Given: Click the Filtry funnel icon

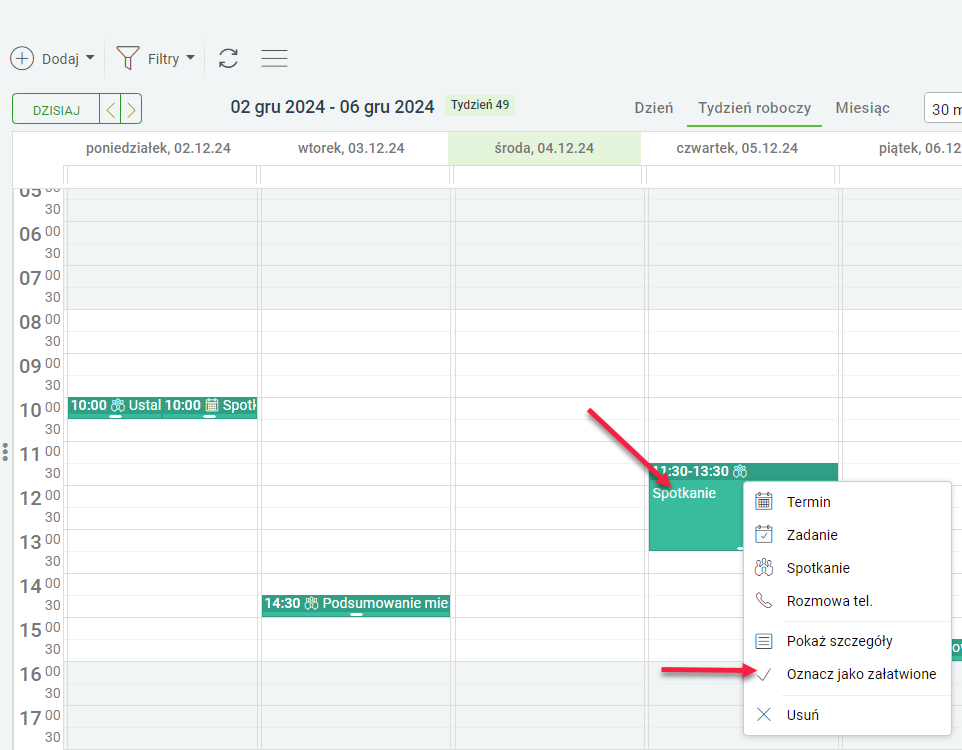Looking at the screenshot, I should (x=128, y=58).
